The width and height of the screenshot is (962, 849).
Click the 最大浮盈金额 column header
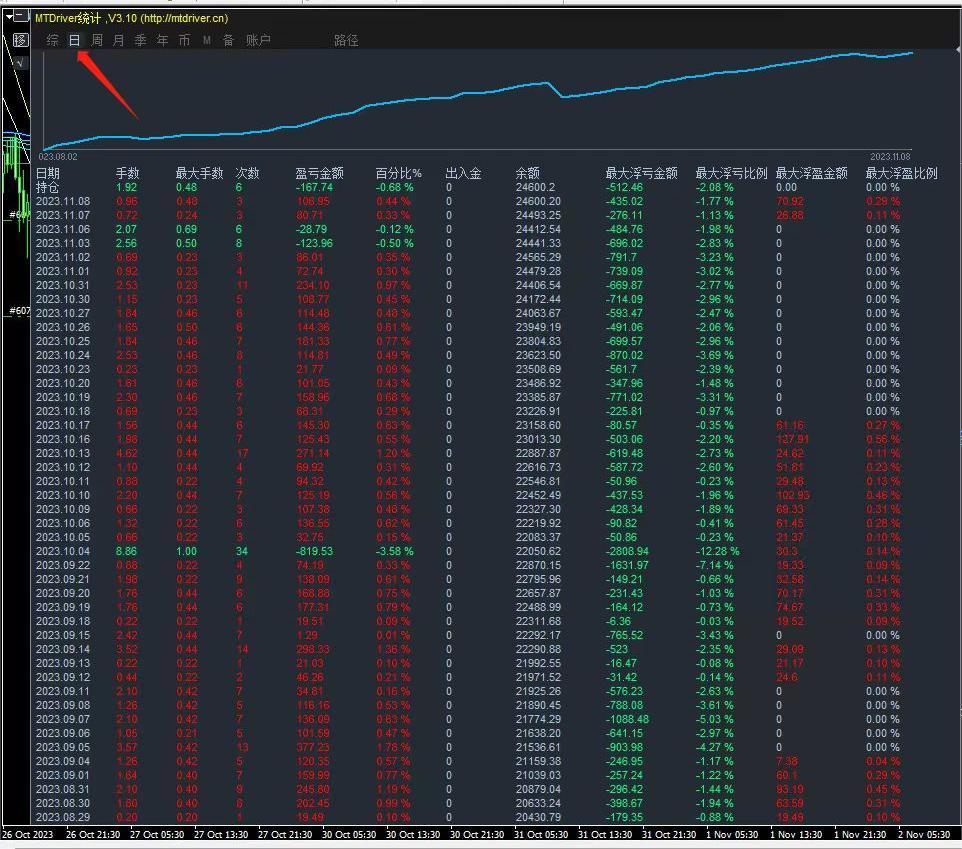812,173
